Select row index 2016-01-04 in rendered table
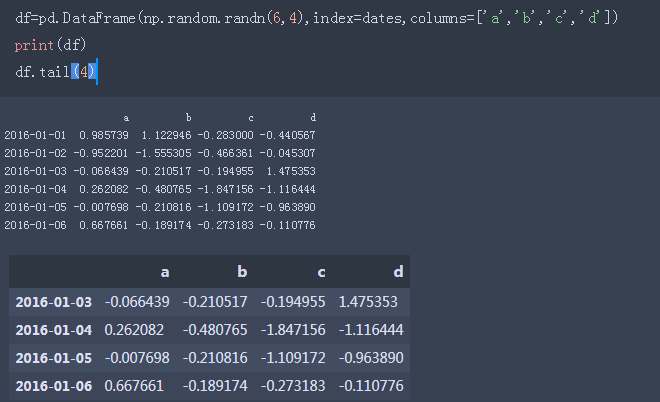Viewport: 660px width, 402px height. pos(53,330)
